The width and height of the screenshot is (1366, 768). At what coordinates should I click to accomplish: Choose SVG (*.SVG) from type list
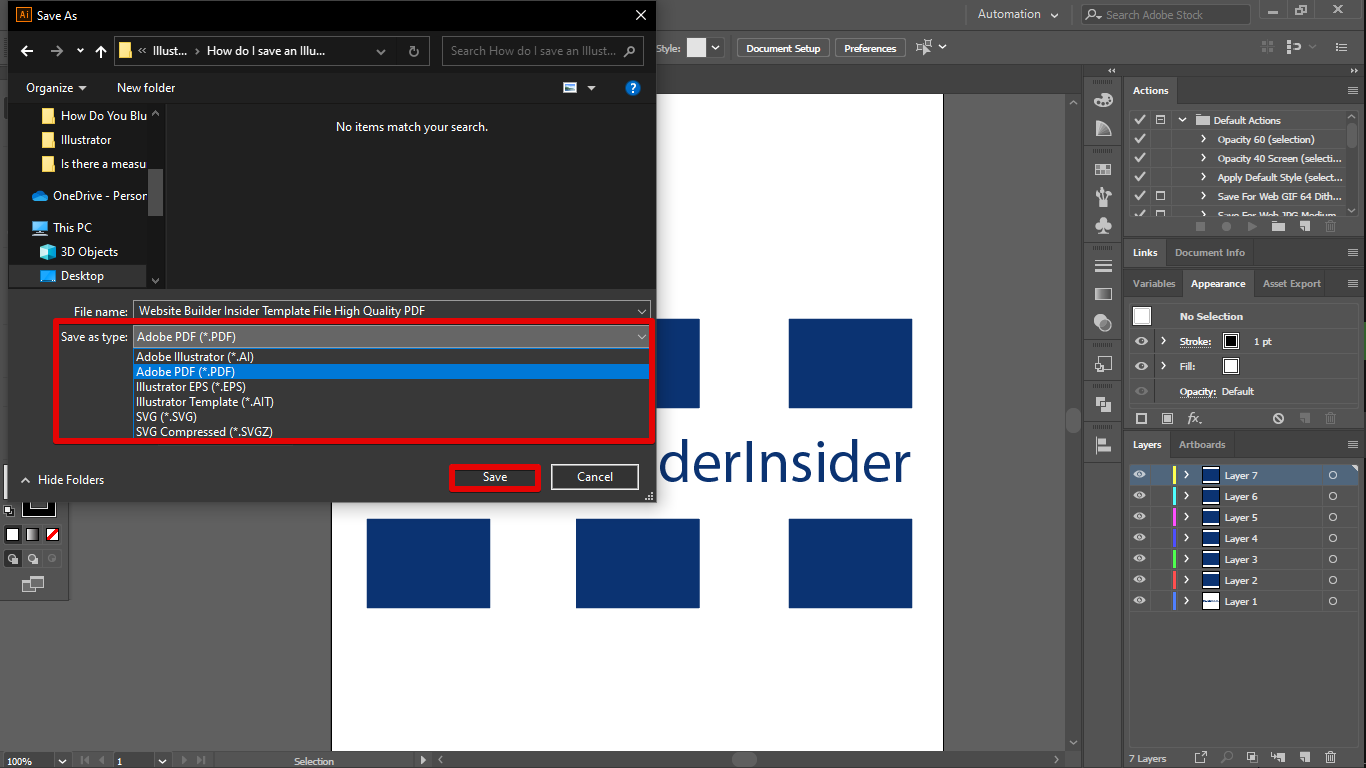coord(166,417)
